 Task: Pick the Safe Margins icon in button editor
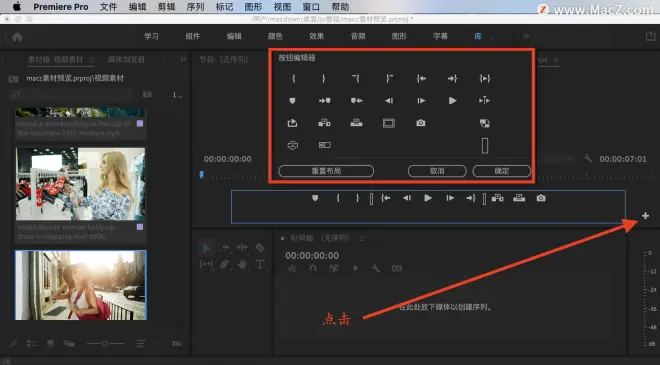(x=389, y=123)
